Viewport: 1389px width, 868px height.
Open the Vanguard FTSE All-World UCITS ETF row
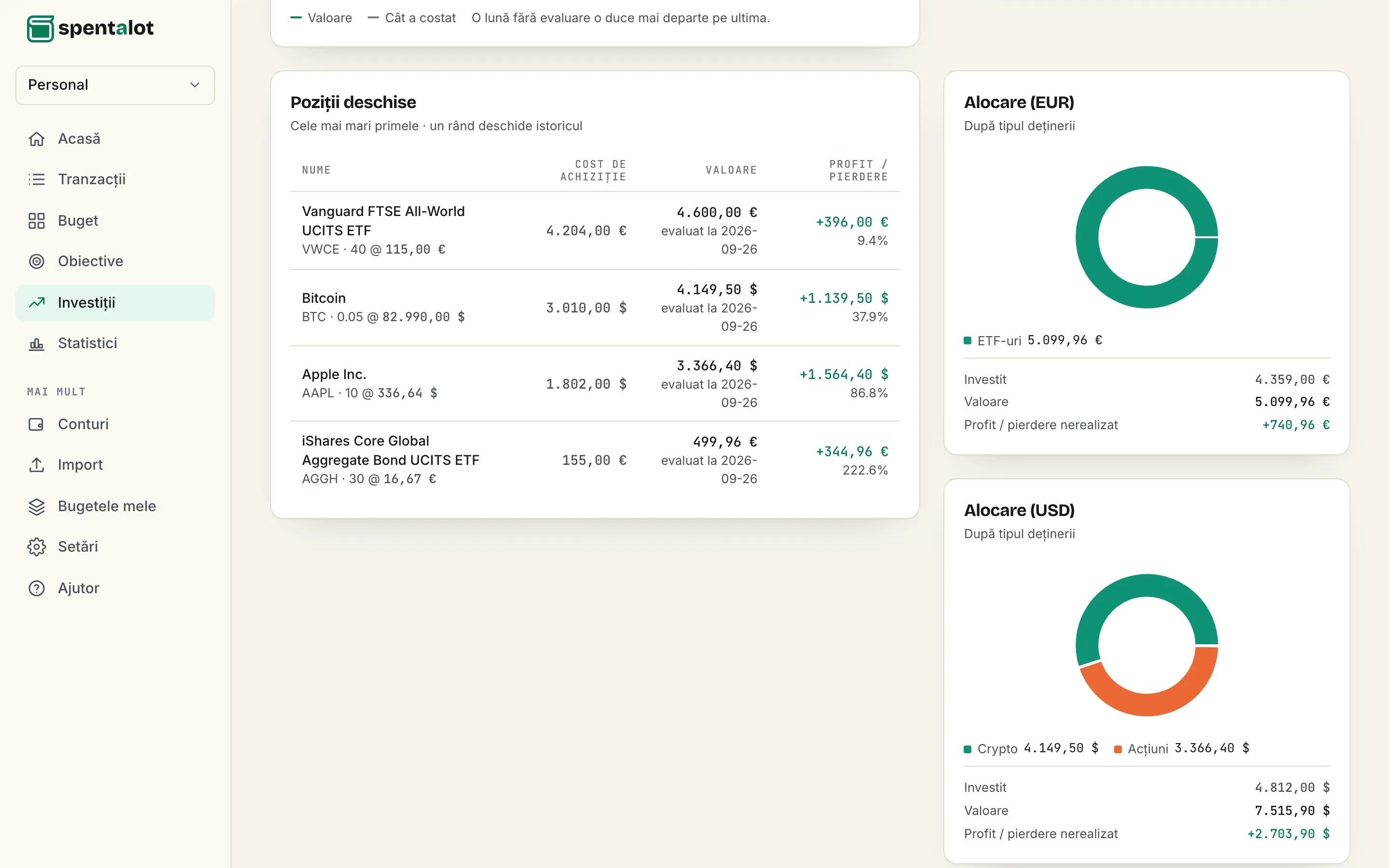595,230
